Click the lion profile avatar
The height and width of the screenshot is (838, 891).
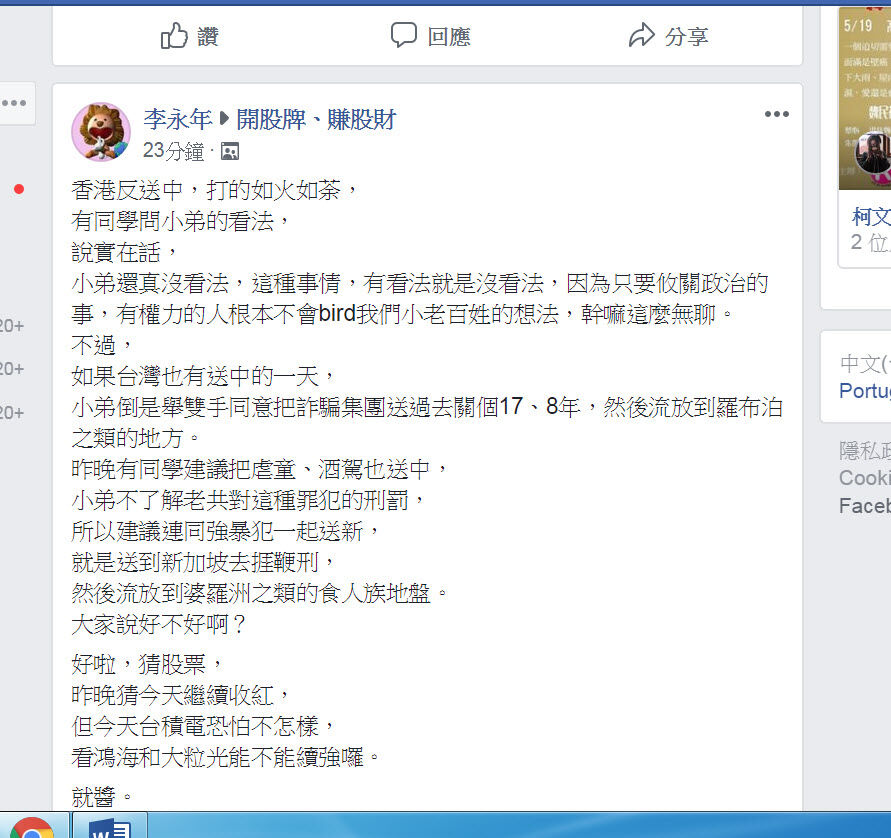[101, 132]
